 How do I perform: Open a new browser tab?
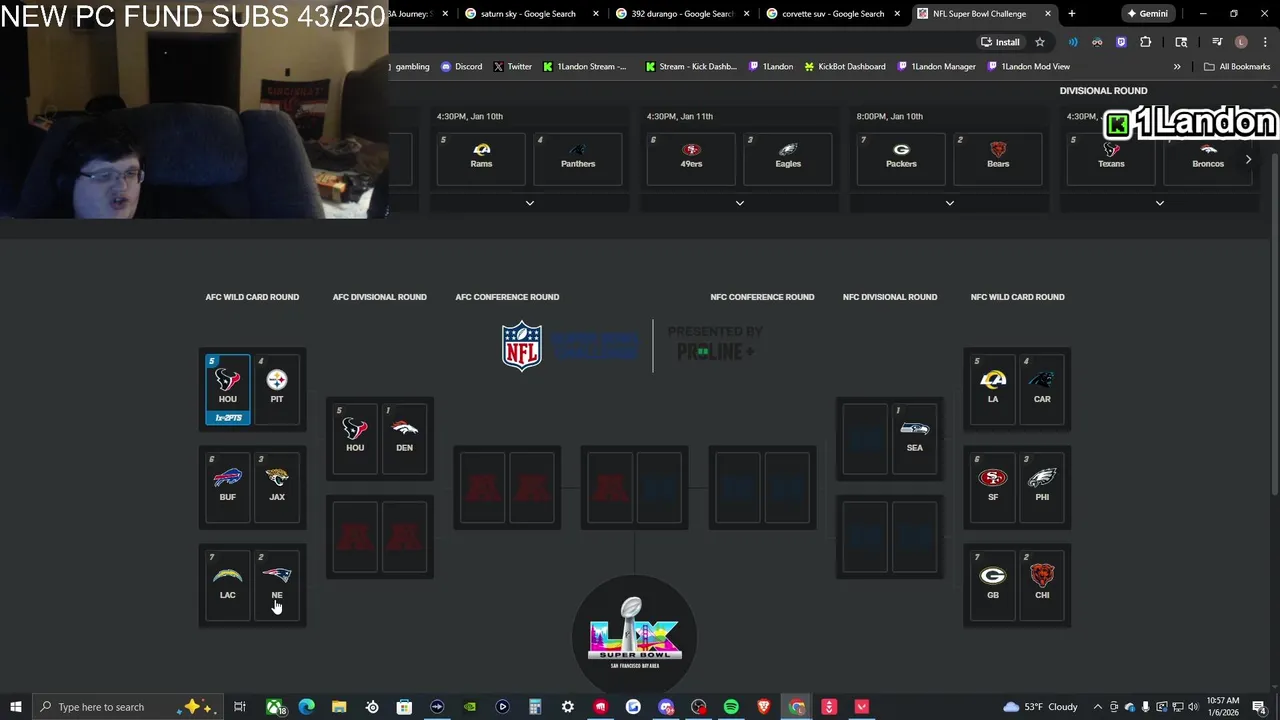(x=1071, y=14)
